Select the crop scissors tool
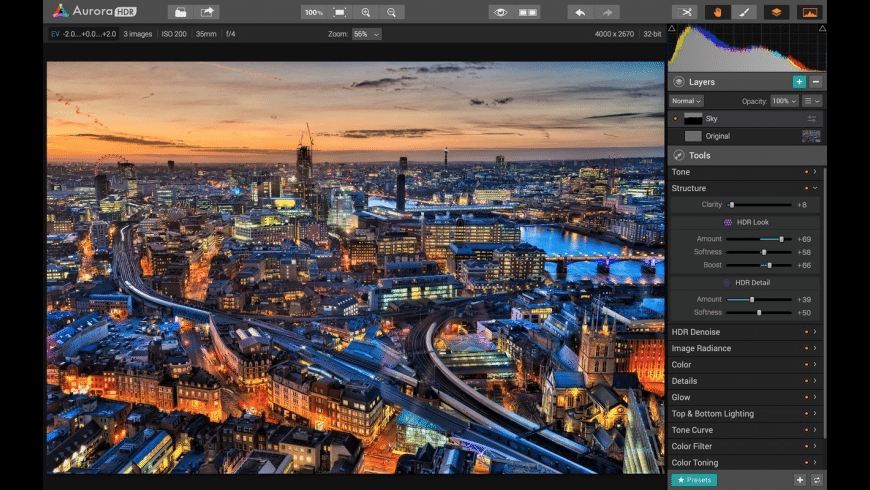The image size is (870, 490). pos(685,12)
